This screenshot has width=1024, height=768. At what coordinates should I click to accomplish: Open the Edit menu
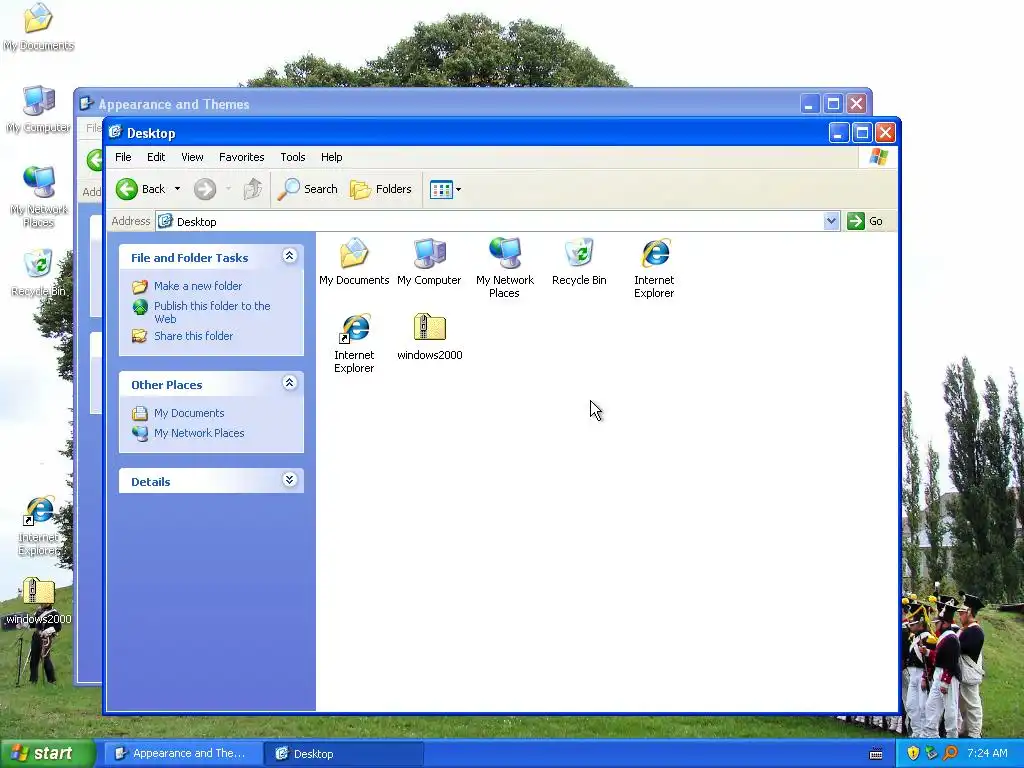[156, 157]
